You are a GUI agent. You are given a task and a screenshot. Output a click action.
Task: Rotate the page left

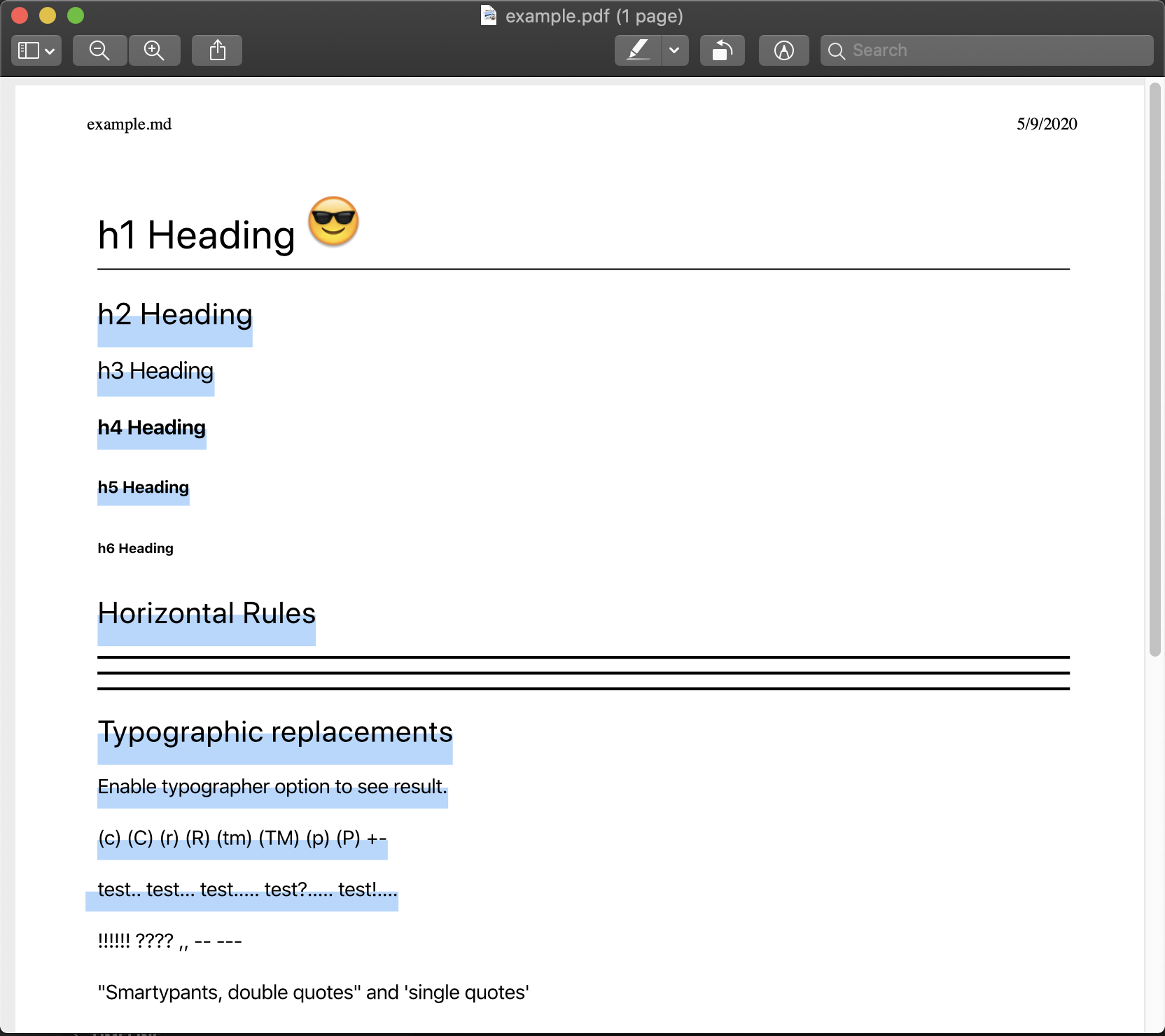[723, 50]
